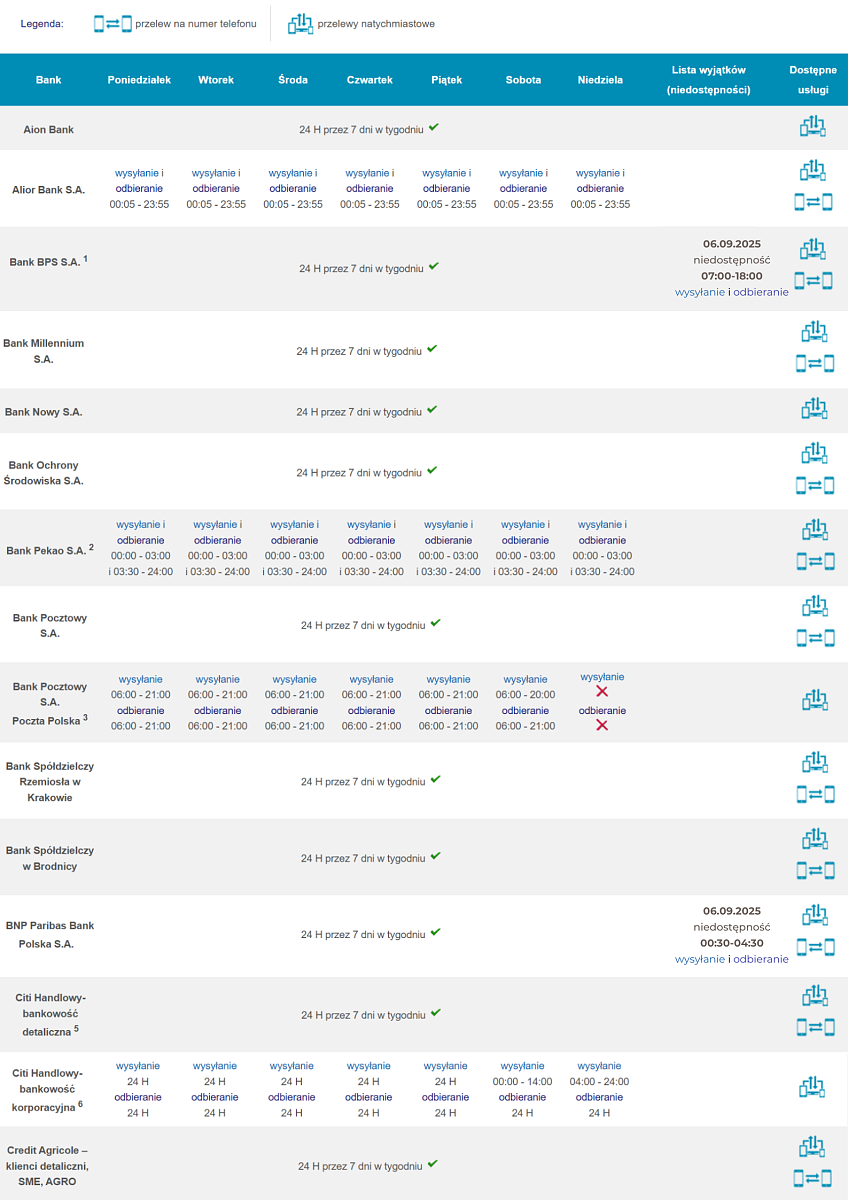Click Alior Bank's Monday 'wysyłanie i odbieranie' link
848x1200 pixels.
140,180
